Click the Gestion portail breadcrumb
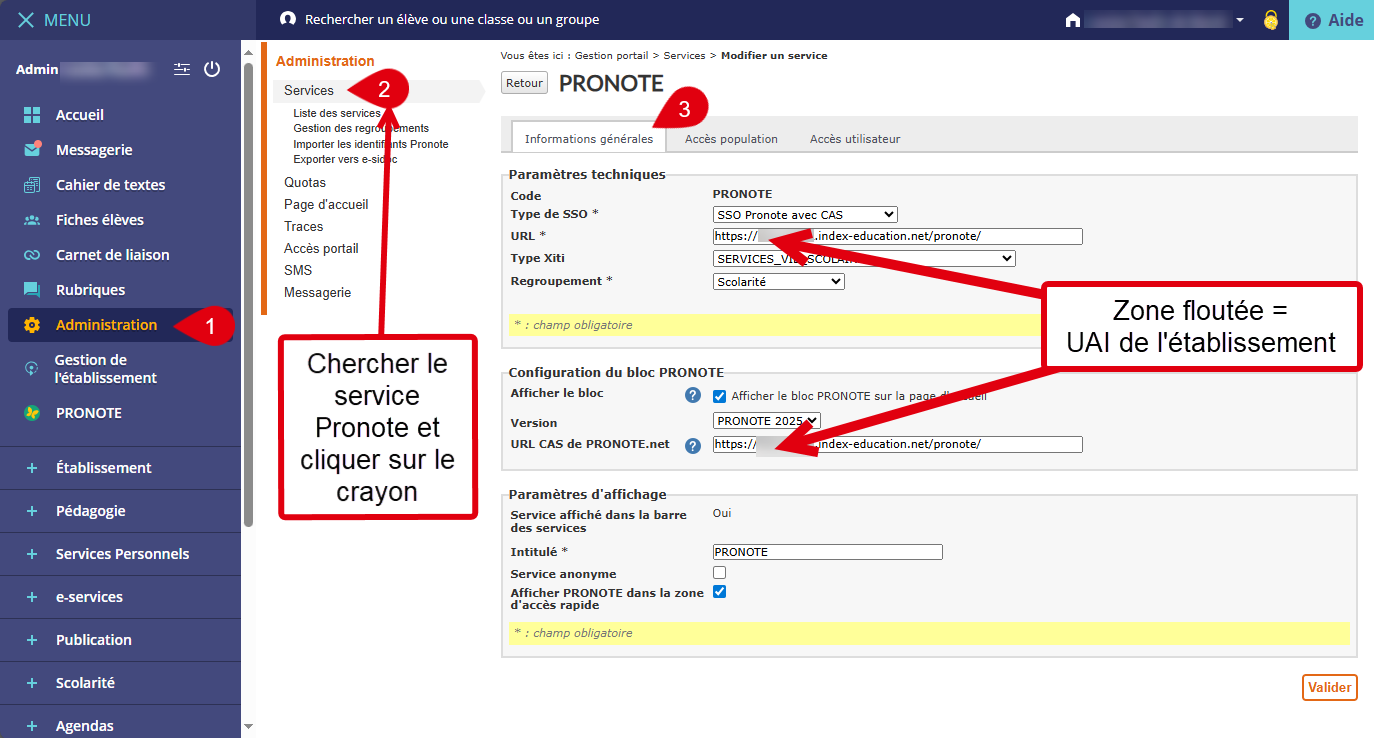 click(x=611, y=56)
